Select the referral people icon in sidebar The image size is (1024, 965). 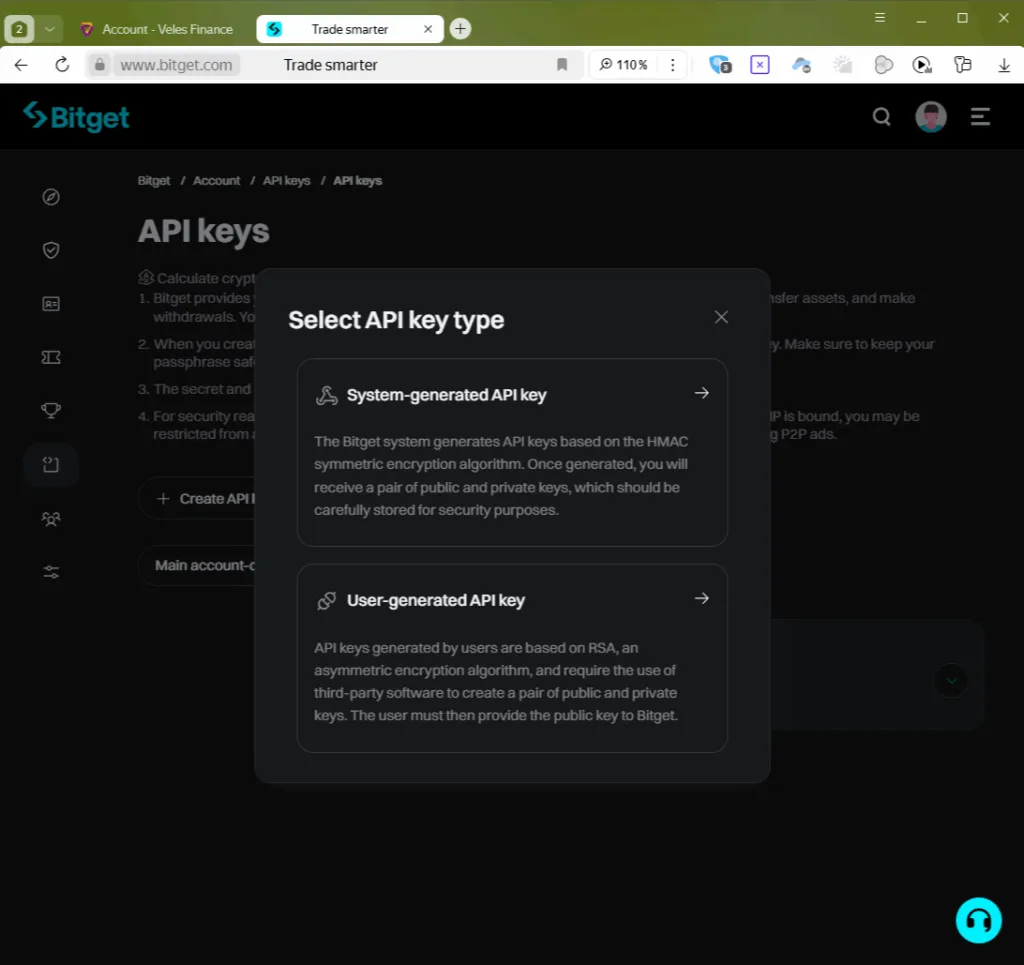tap(50, 518)
